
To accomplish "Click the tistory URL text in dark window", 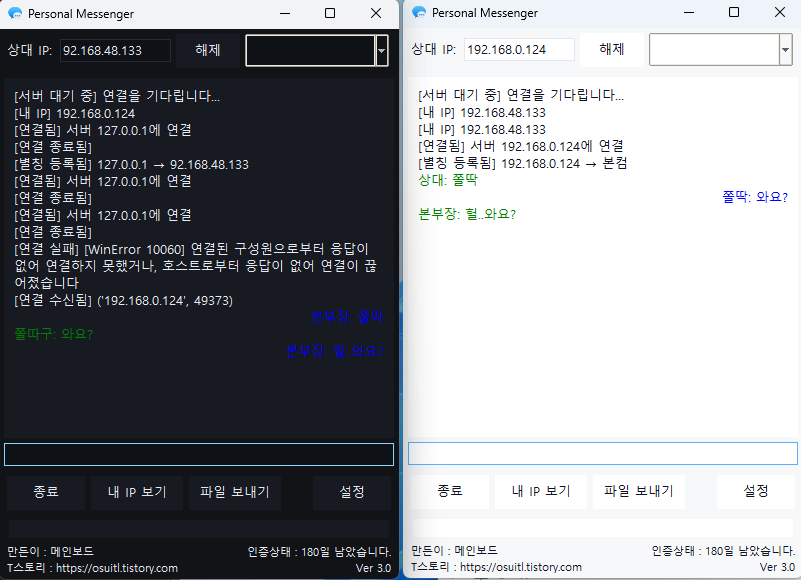I will click(117, 568).
